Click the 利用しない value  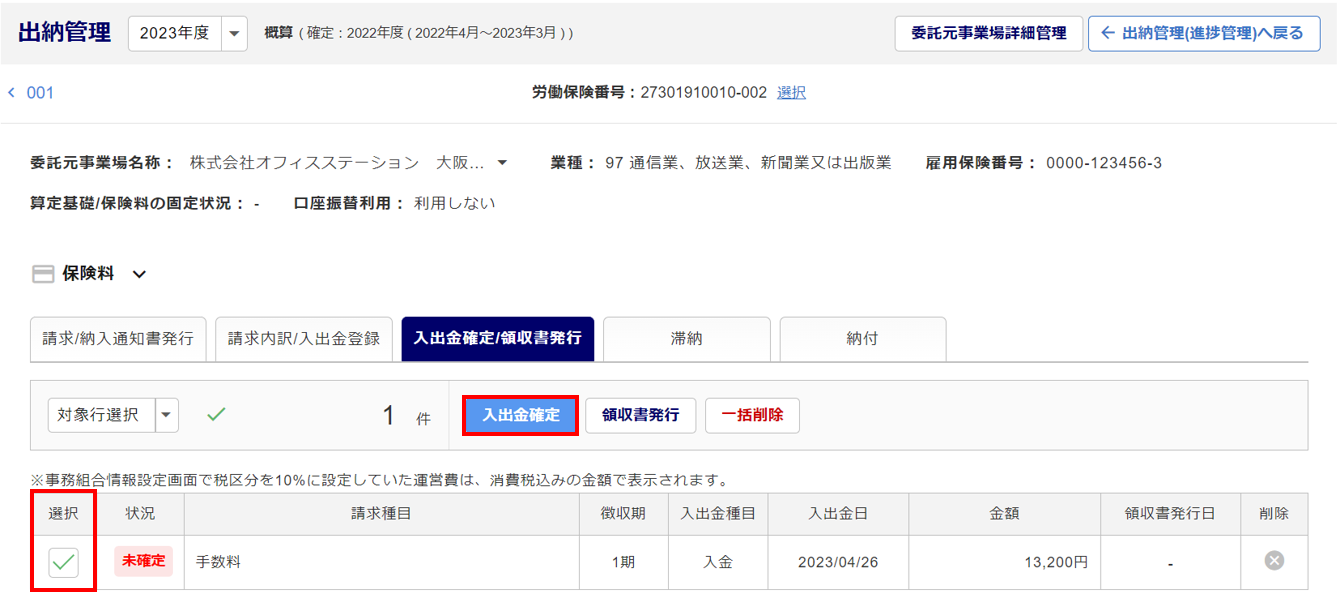tap(455, 203)
